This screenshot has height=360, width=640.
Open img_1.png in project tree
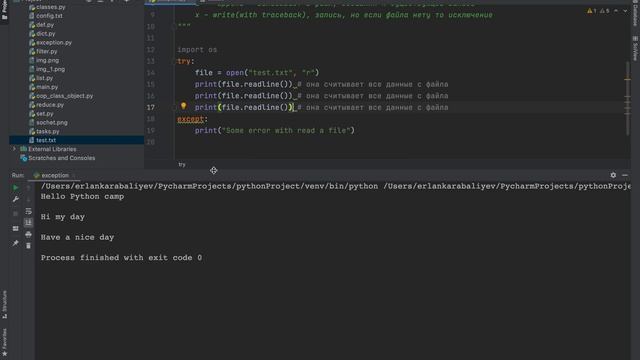tap(50, 69)
